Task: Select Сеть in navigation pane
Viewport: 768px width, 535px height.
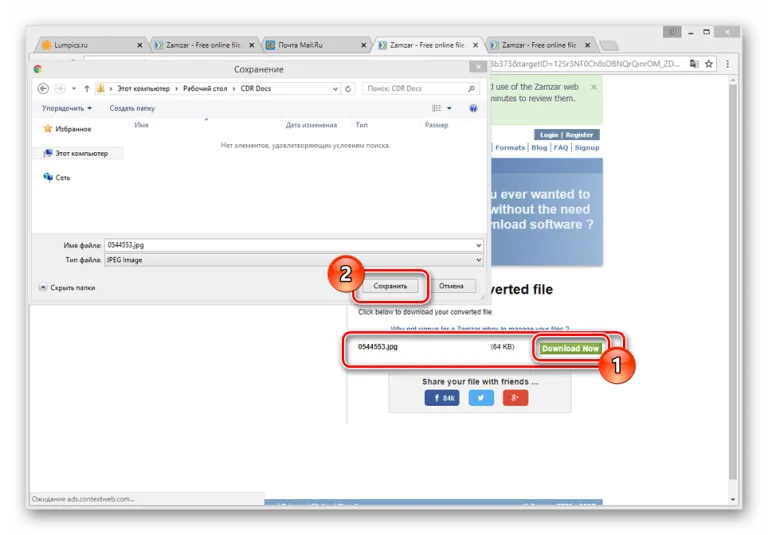Action: click(x=57, y=177)
